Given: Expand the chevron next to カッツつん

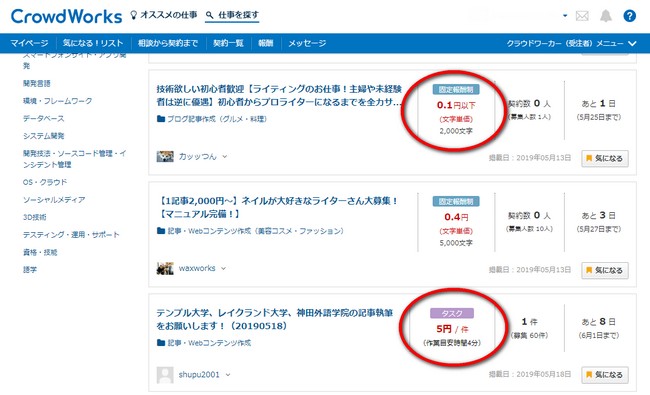Looking at the screenshot, I should 225,157.
